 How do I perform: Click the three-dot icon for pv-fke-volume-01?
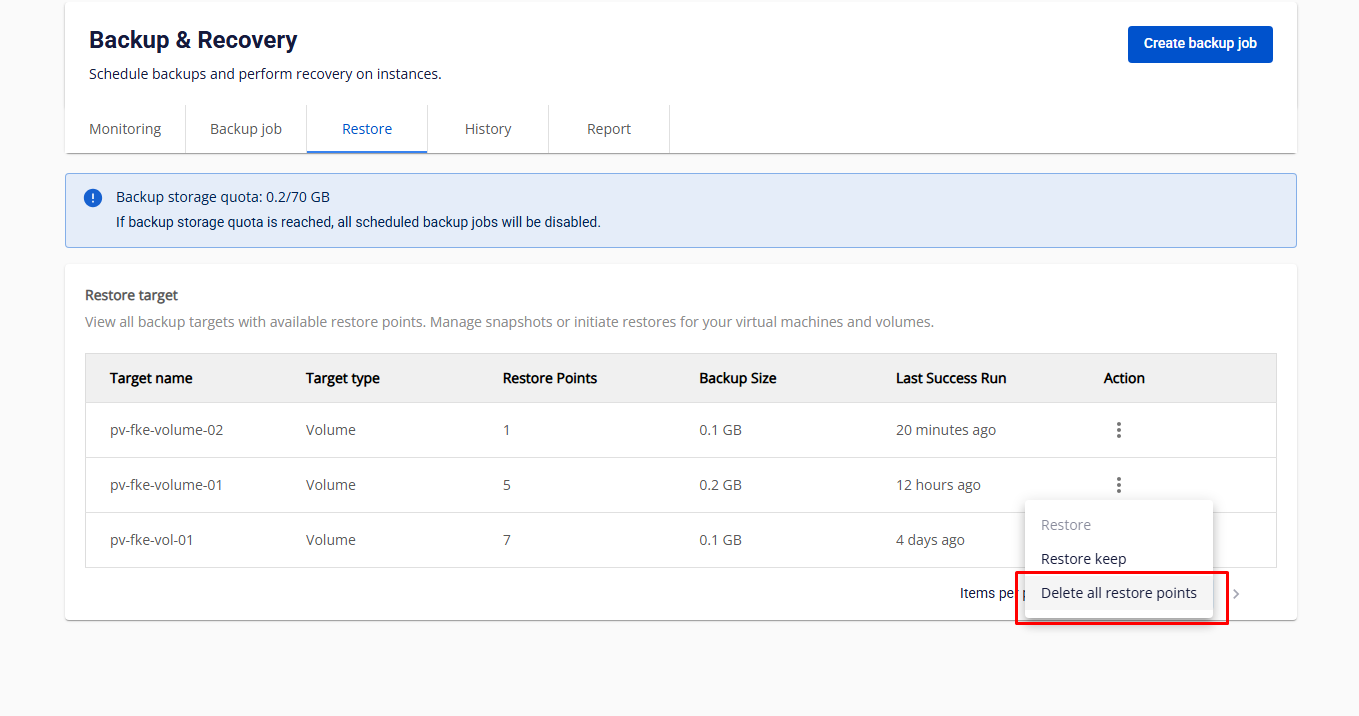click(1118, 485)
